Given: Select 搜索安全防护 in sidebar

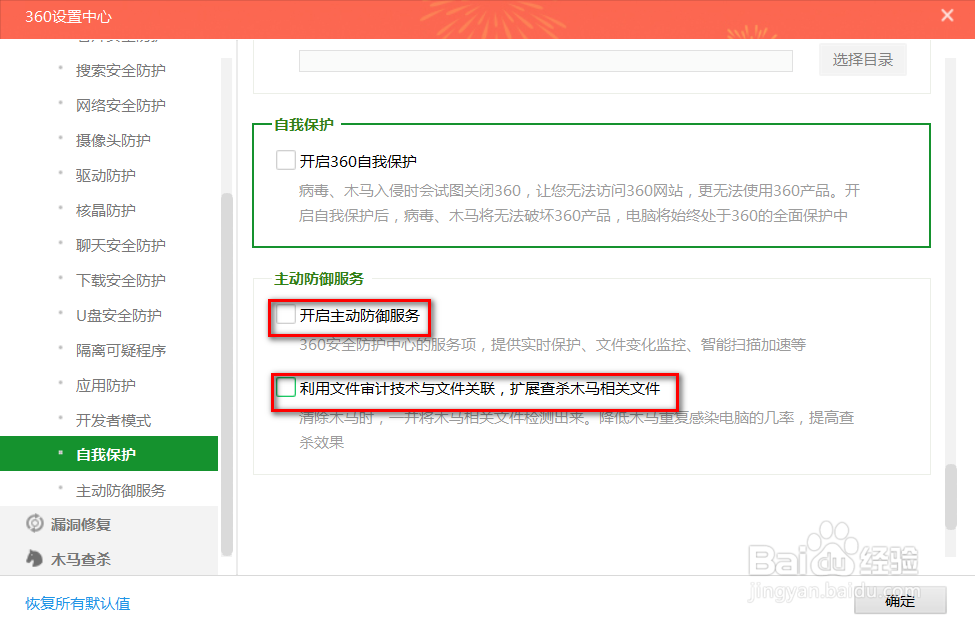Looking at the screenshot, I should tap(121, 70).
